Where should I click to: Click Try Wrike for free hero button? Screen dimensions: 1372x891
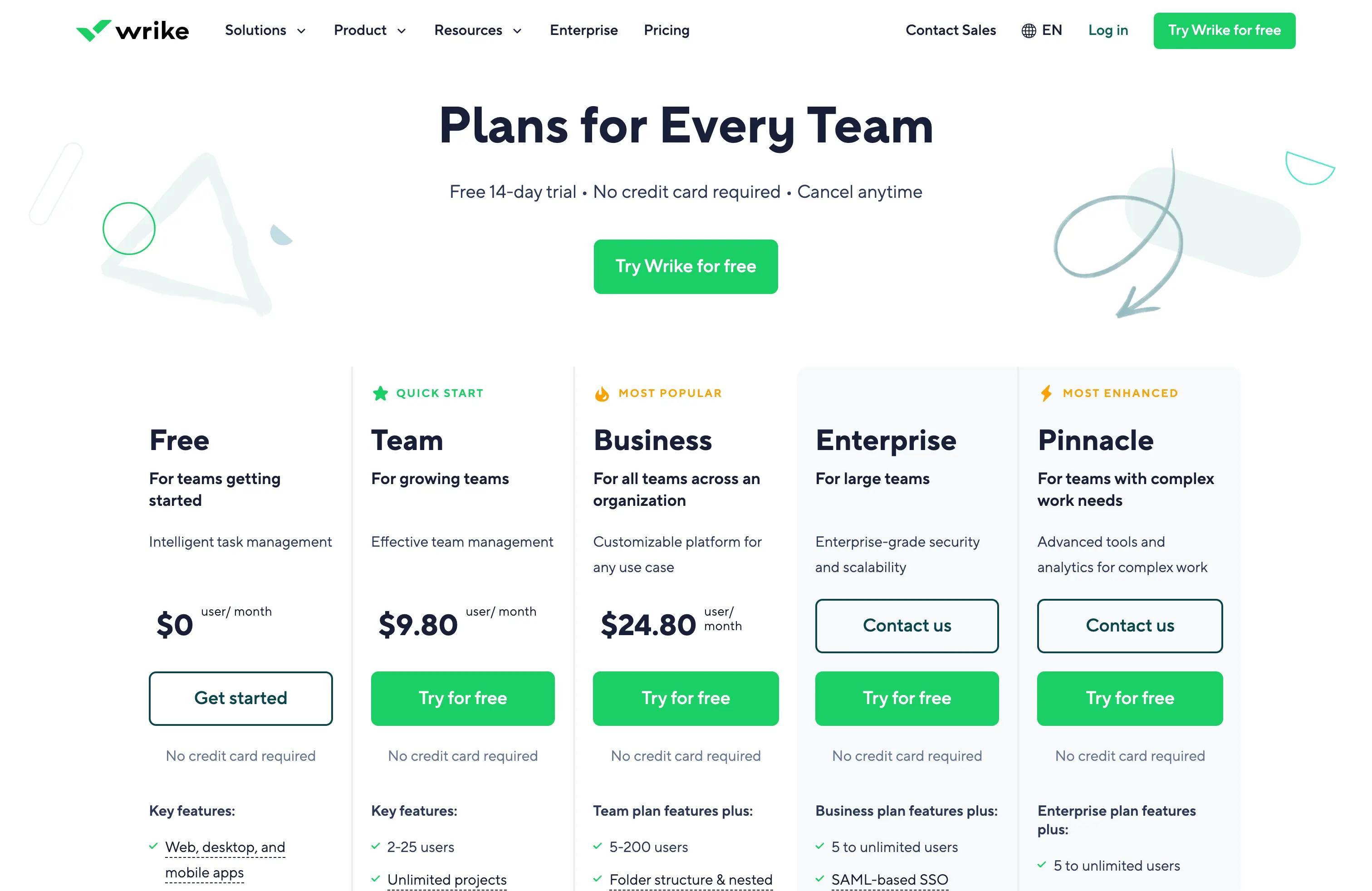tap(685, 266)
